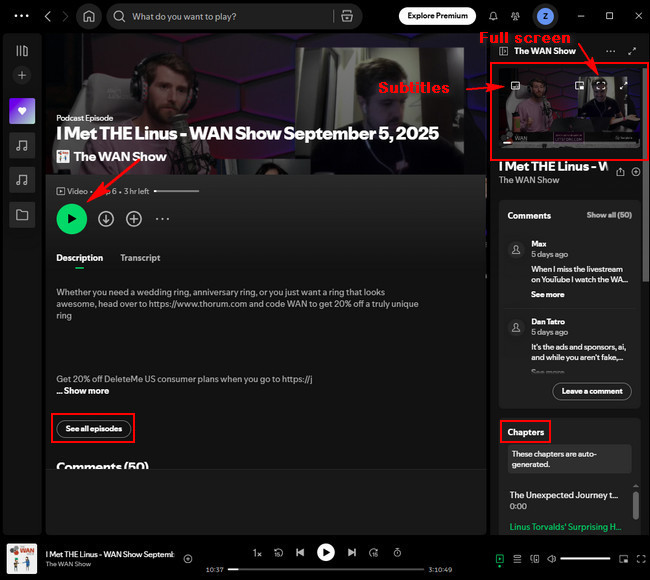Open the sleep timer icon
The image size is (650, 580).
[x=397, y=552]
